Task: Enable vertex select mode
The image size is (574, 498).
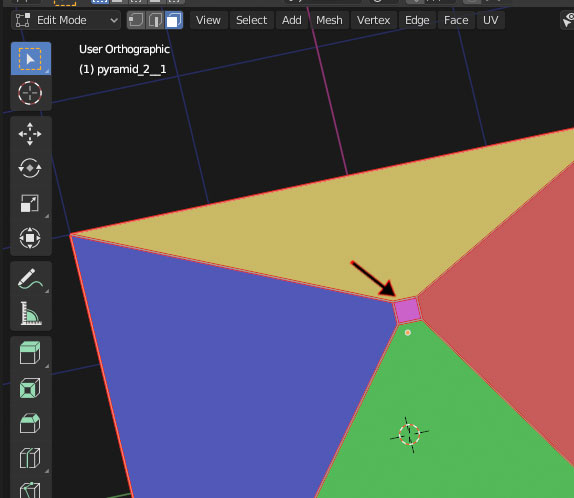Action: click(x=136, y=20)
